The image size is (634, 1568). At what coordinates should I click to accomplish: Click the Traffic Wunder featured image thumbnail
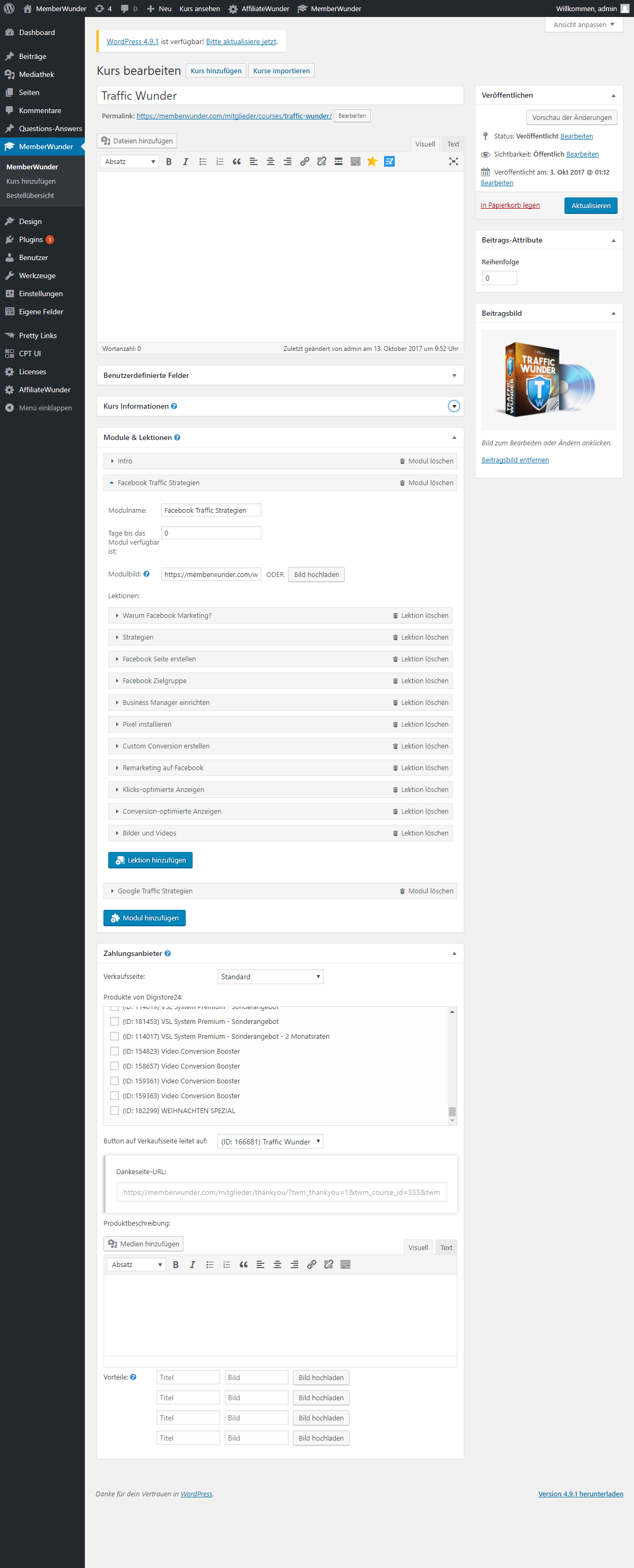[549, 380]
